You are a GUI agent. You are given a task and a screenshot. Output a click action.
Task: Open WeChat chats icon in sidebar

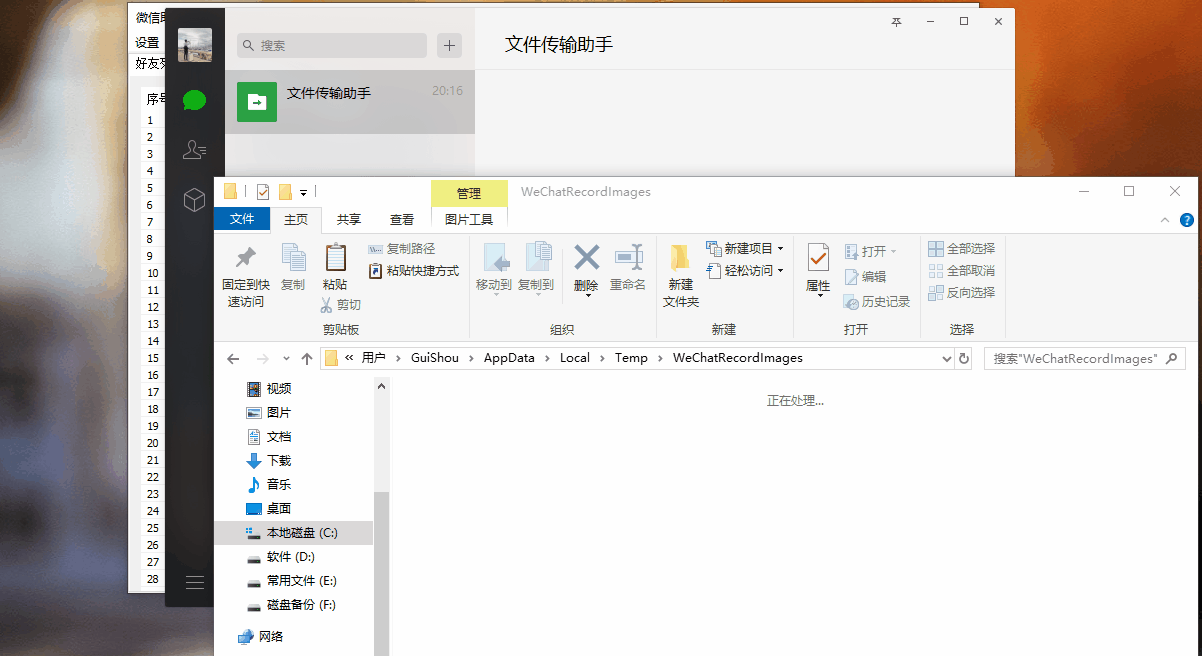point(194,100)
